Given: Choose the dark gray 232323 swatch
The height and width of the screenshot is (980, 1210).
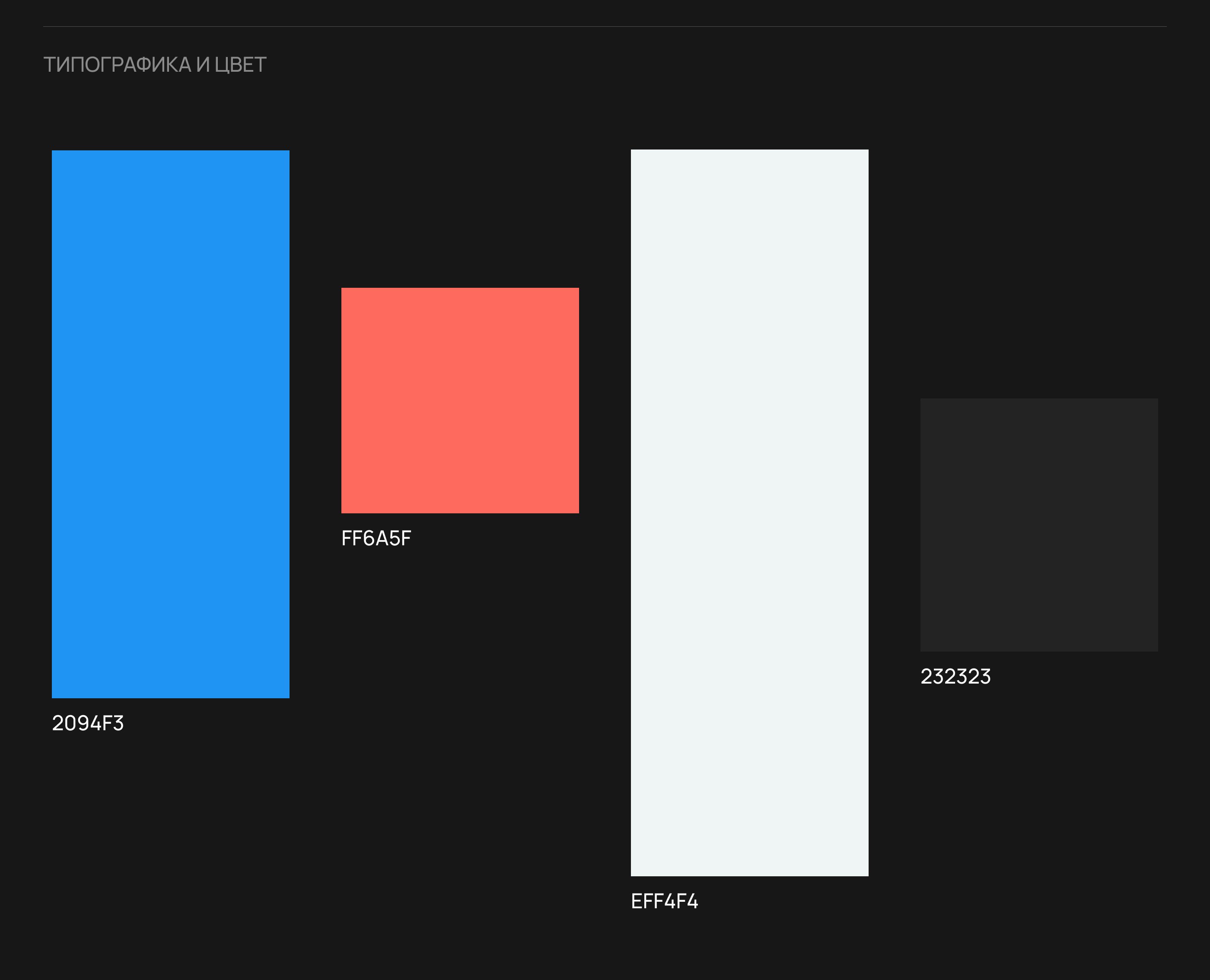Looking at the screenshot, I should tap(1039, 525).
